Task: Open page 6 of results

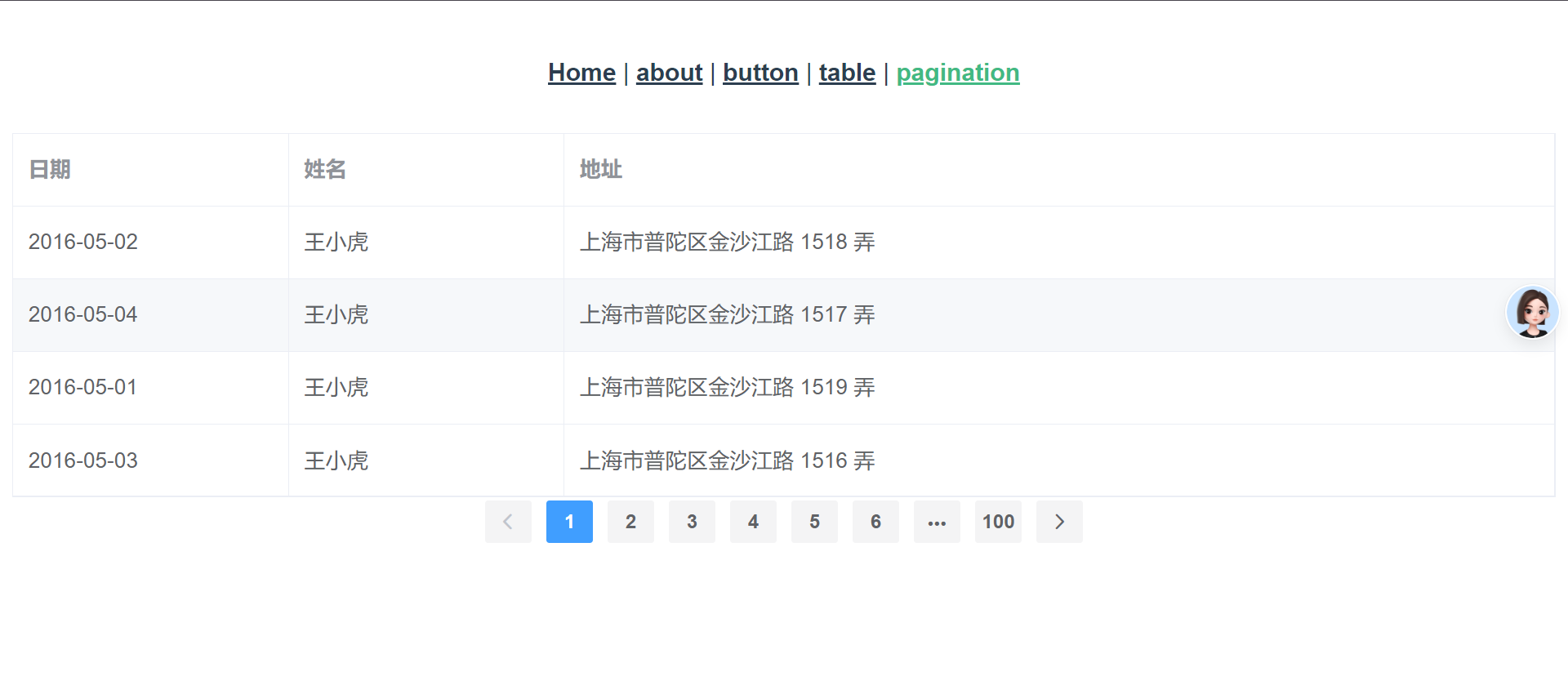Action: (875, 522)
